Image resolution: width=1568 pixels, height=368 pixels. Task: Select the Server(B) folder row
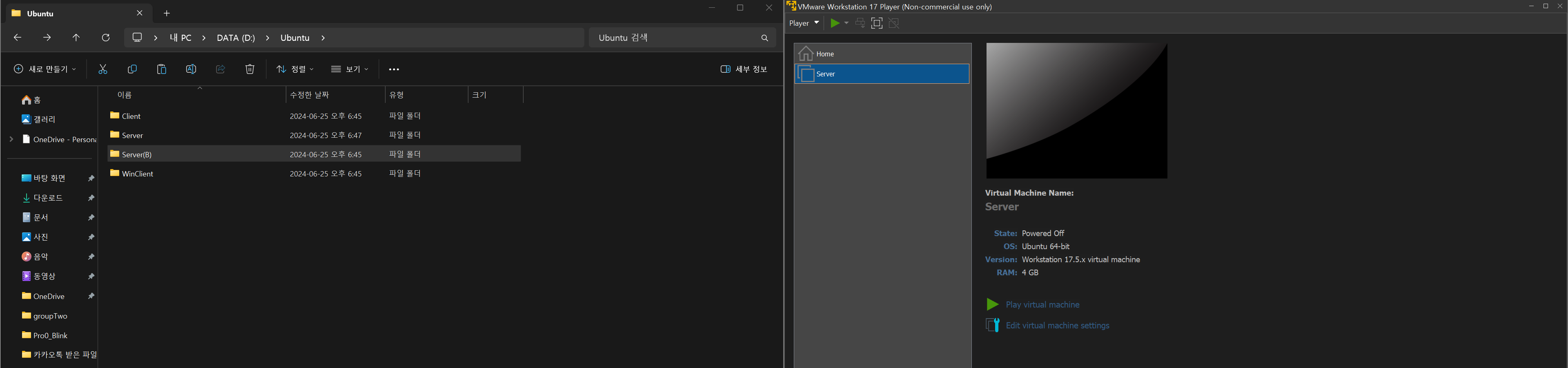(314, 154)
